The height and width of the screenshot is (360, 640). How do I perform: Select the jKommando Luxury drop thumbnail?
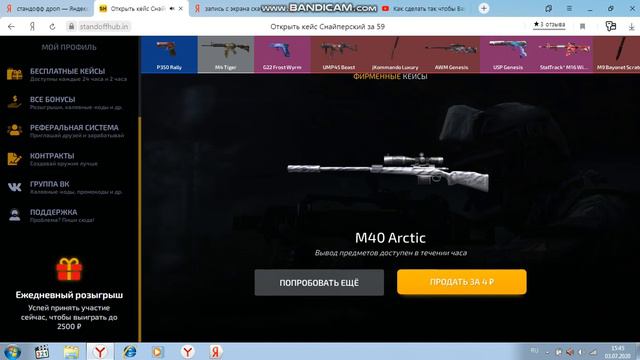pyautogui.click(x=395, y=54)
